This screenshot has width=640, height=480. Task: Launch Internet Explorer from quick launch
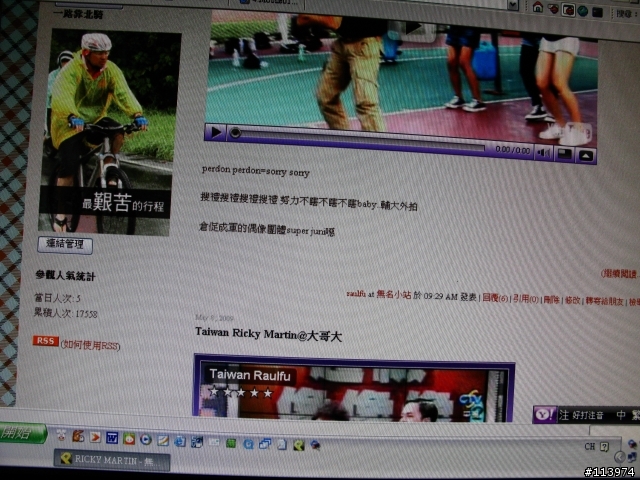click(x=180, y=441)
